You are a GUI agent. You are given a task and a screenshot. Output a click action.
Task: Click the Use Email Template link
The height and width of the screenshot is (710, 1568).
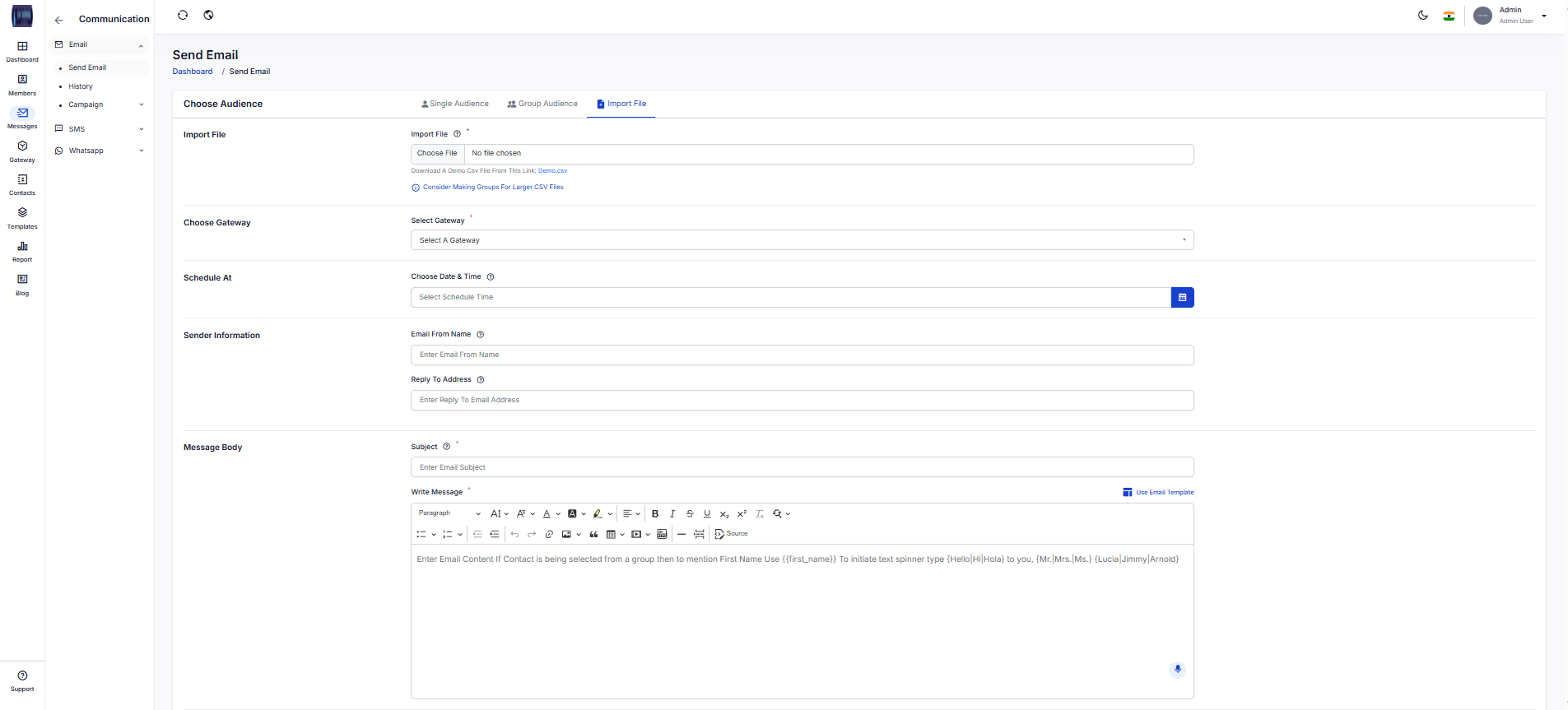pyautogui.click(x=1159, y=493)
